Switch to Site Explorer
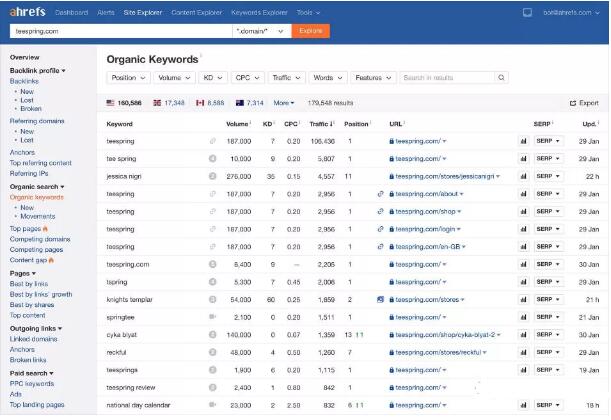 (143, 12)
